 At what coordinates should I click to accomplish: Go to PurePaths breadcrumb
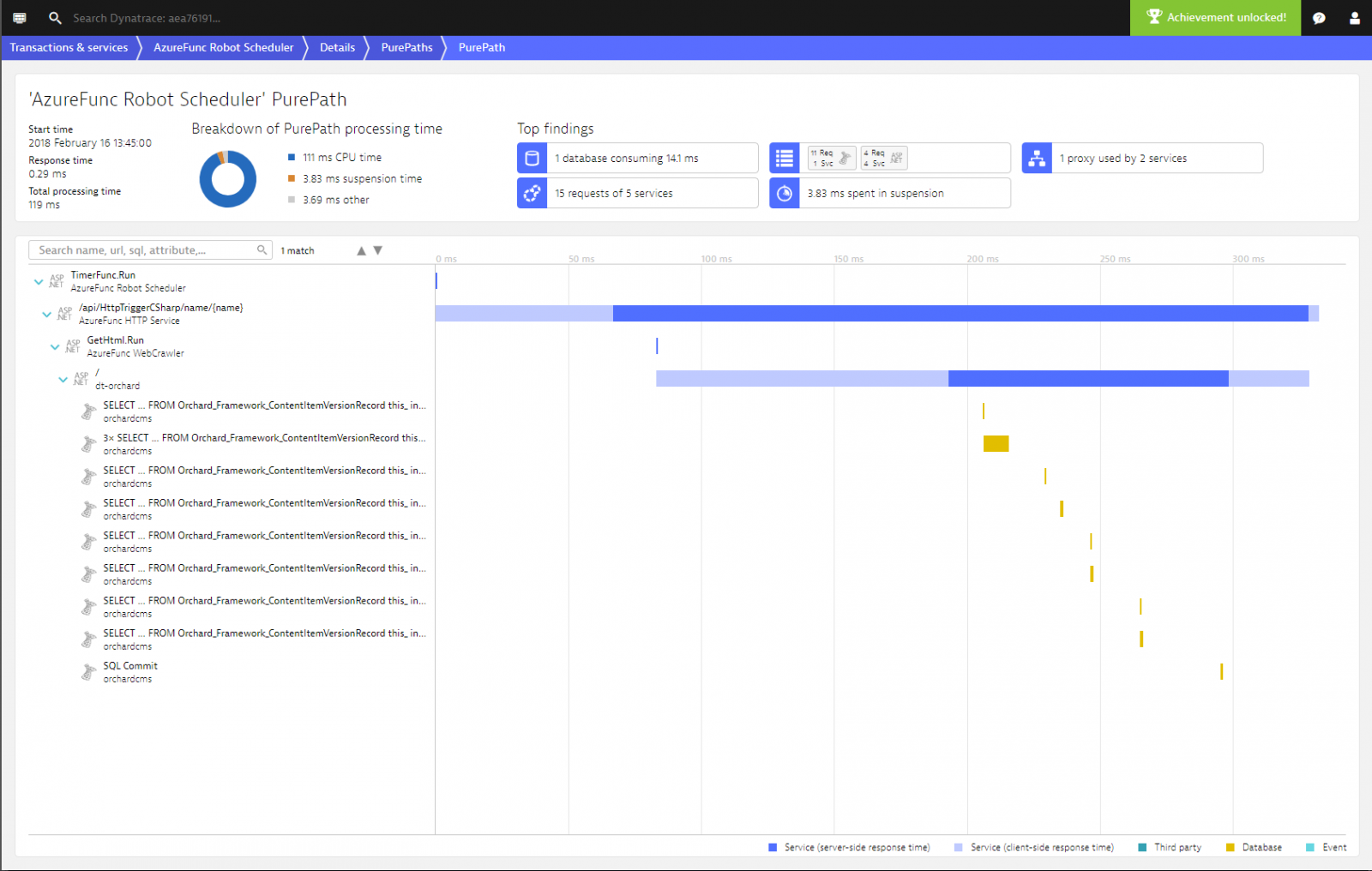(406, 48)
